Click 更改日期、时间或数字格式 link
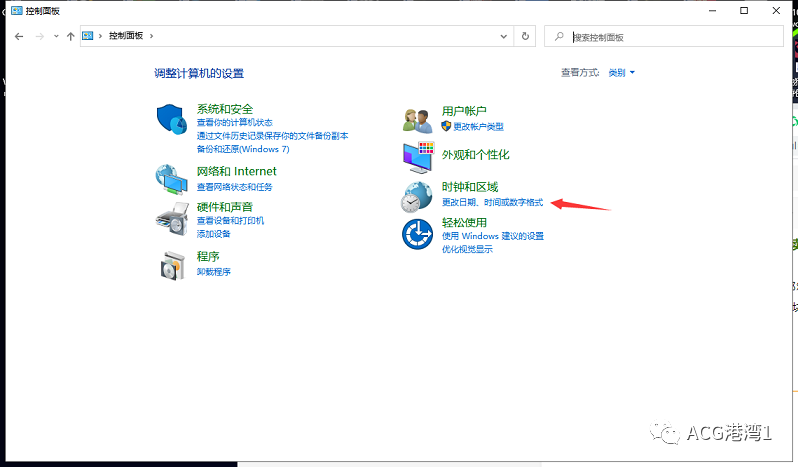This screenshot has width=798, height=467. tap(492, 202)
